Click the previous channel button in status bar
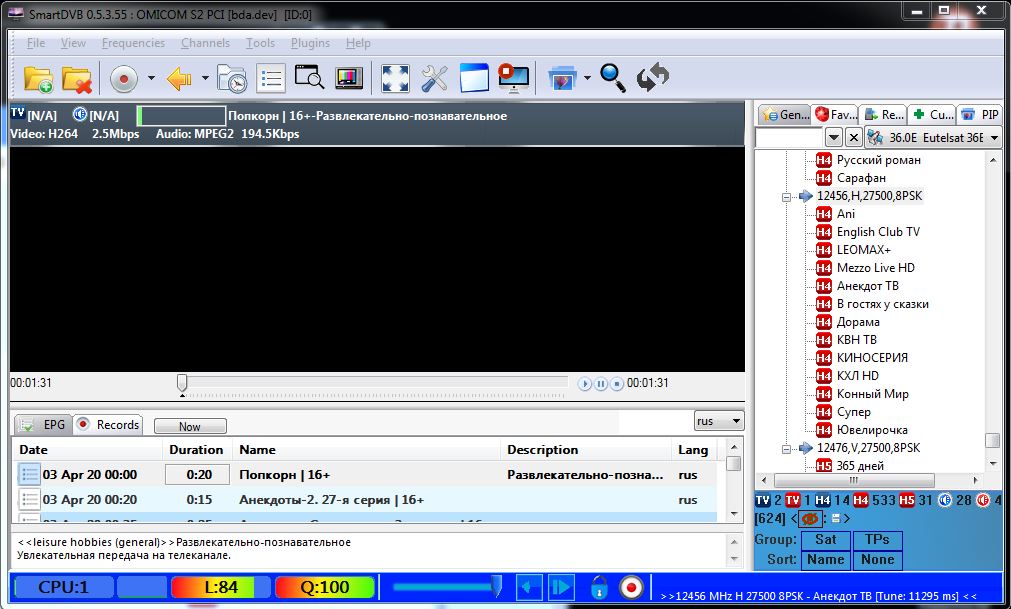 [x=529, y=587]
